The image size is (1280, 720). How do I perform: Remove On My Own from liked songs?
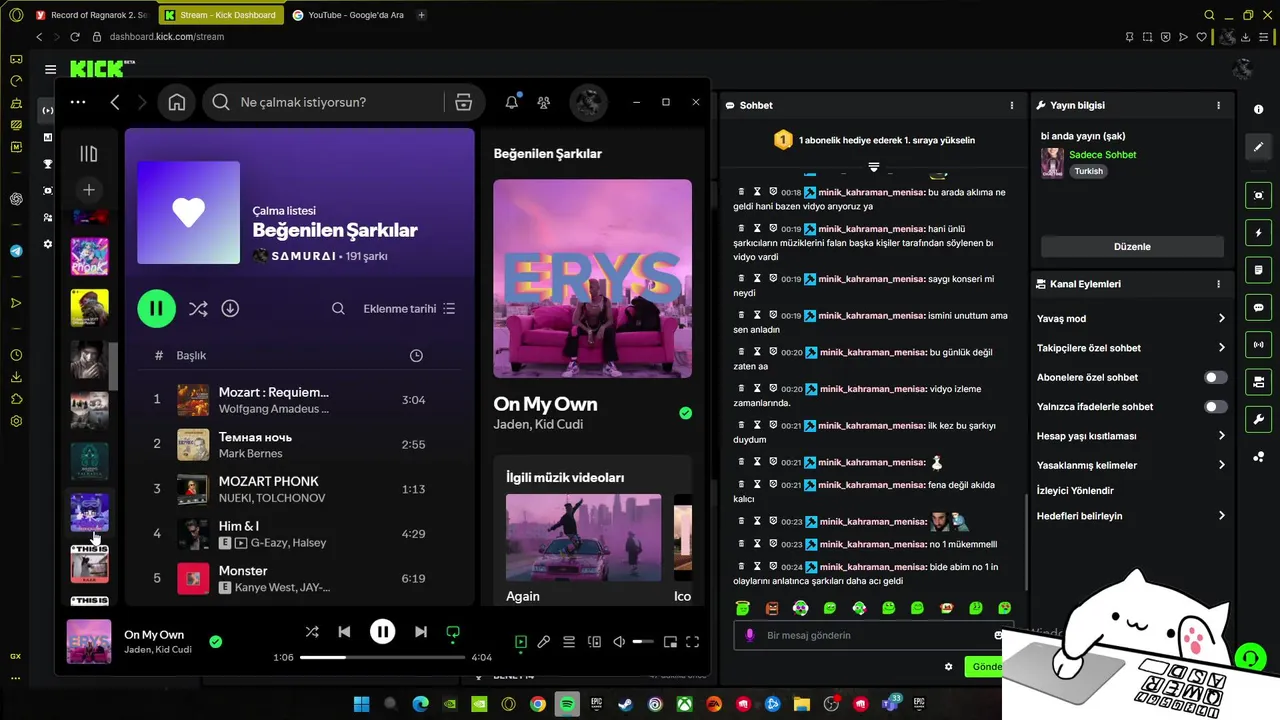[216, 642]
